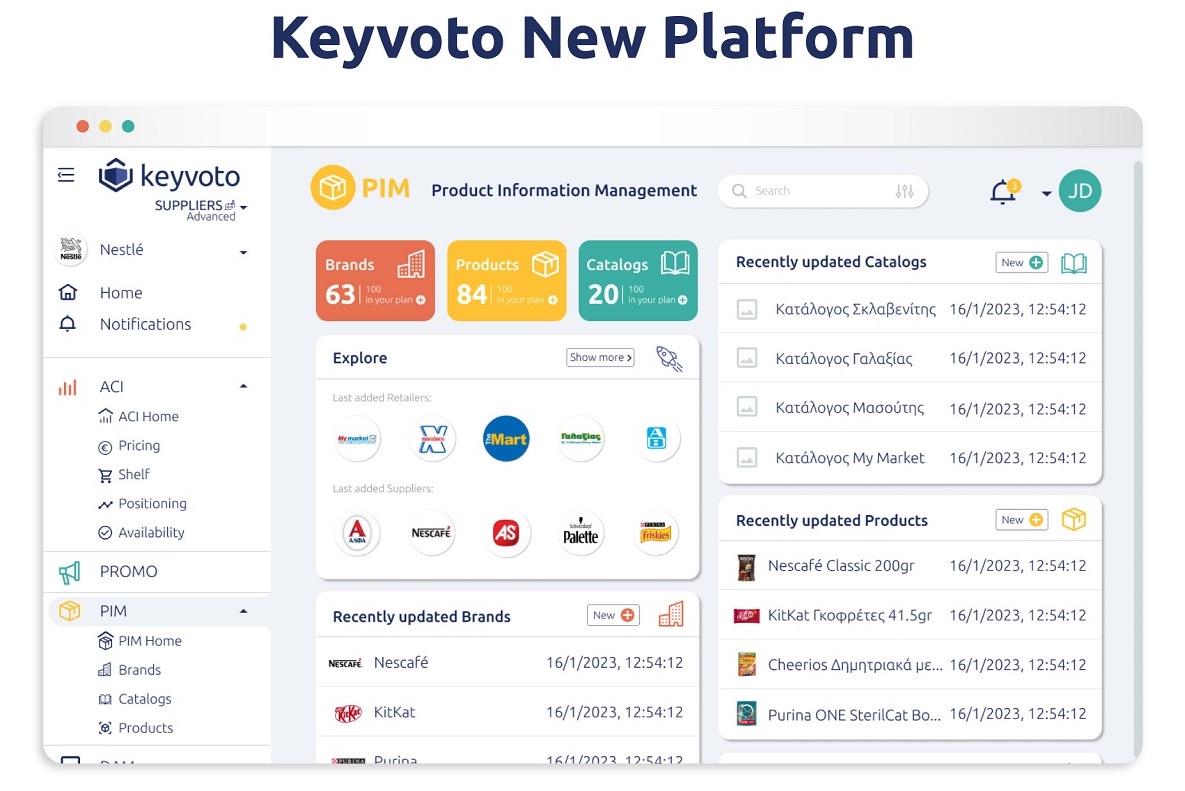Select the Friskies supplier logo

[656, 533]
